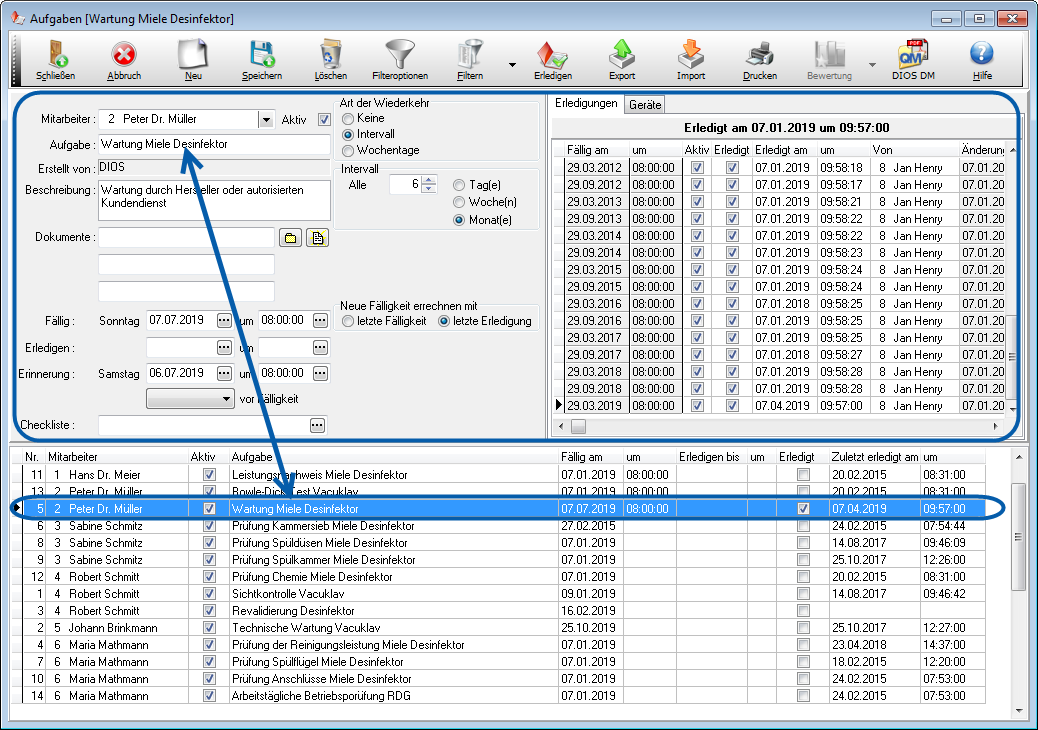This screenshot has width=1038, height=730.
Task: Open the Mitarbeiter dropdown
Action: [266, 120]
